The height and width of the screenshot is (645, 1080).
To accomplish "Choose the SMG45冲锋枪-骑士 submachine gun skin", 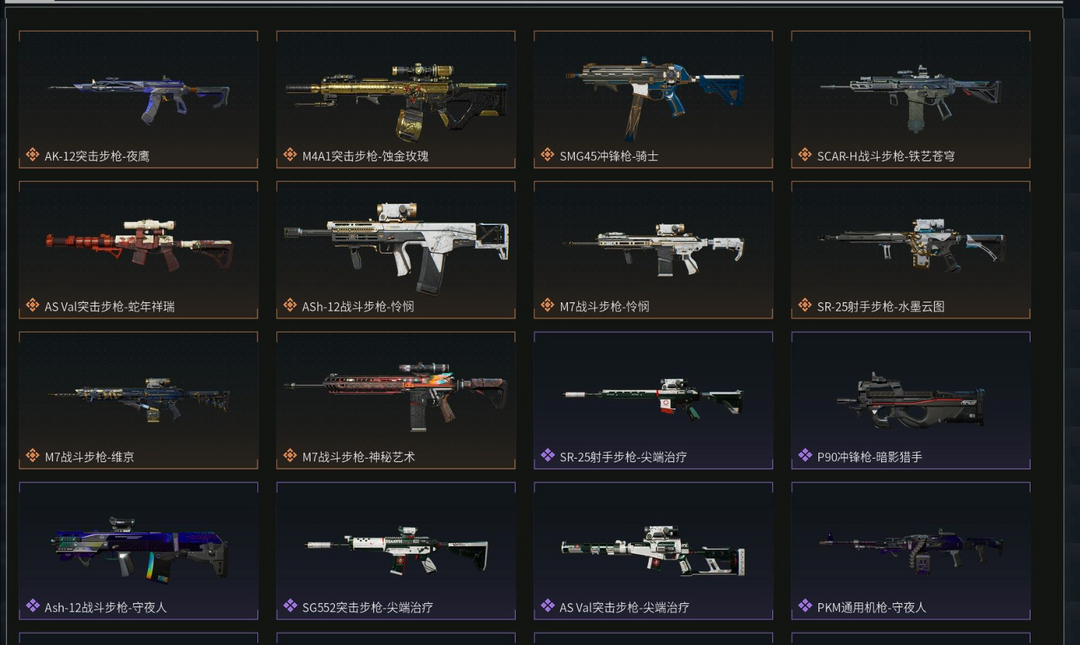I will click(x=654, y=99).
